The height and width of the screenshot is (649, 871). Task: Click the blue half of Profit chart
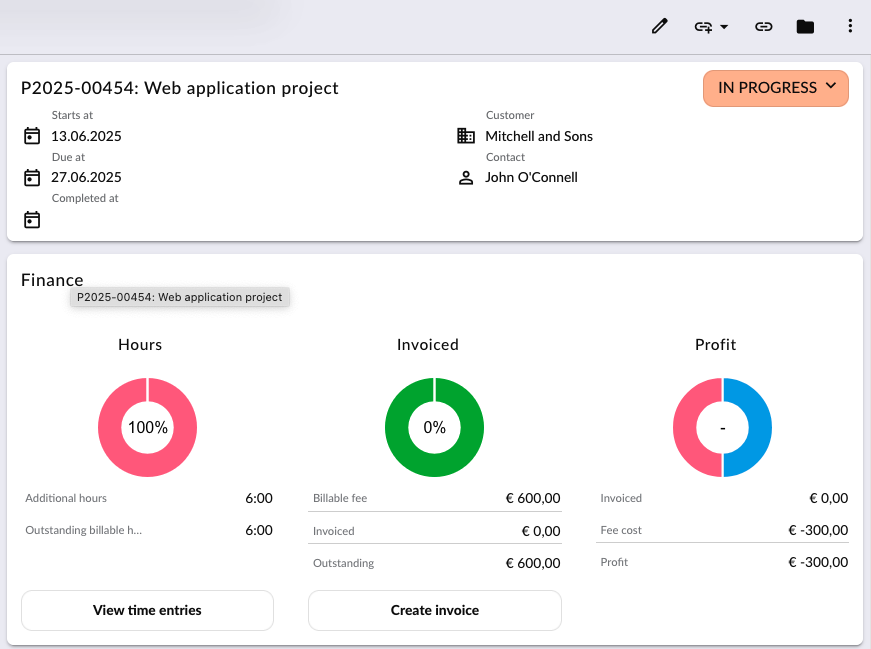760,427
